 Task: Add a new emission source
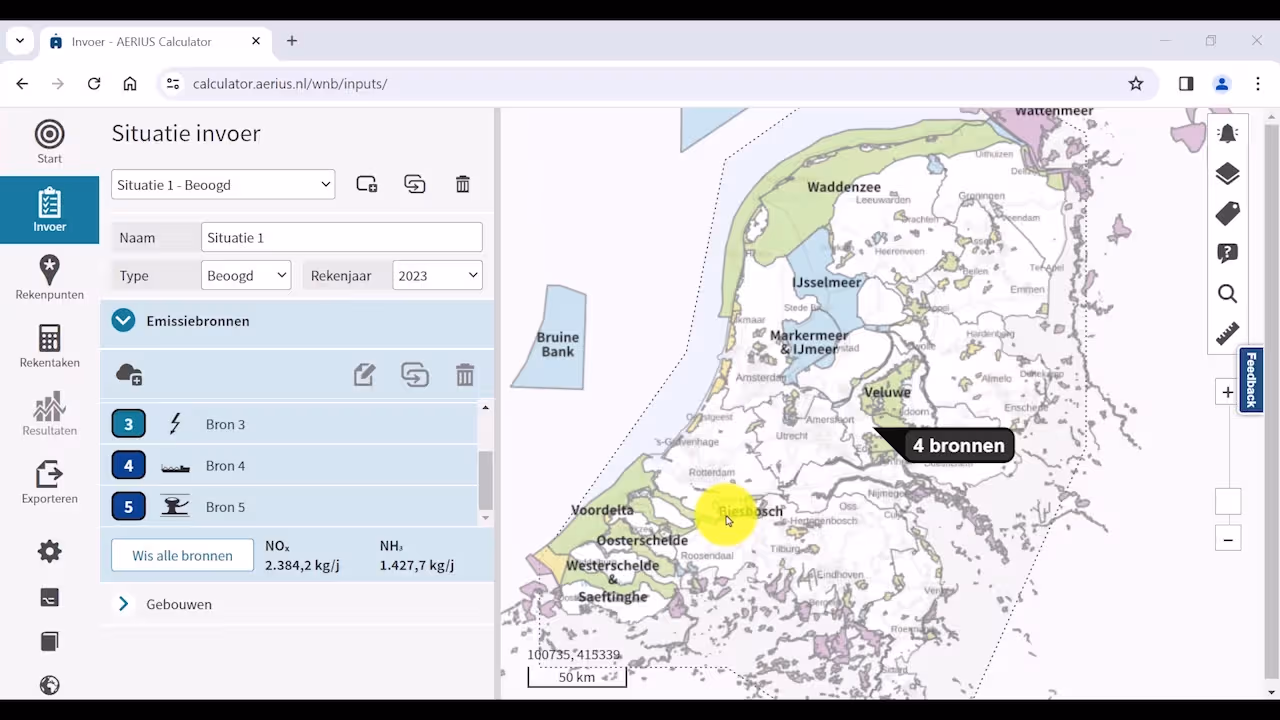point(129,375)
